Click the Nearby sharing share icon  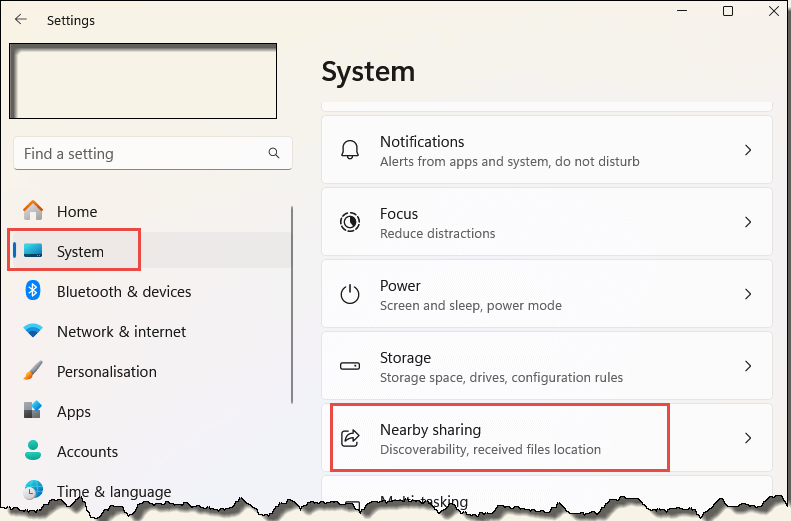(350, 438)
